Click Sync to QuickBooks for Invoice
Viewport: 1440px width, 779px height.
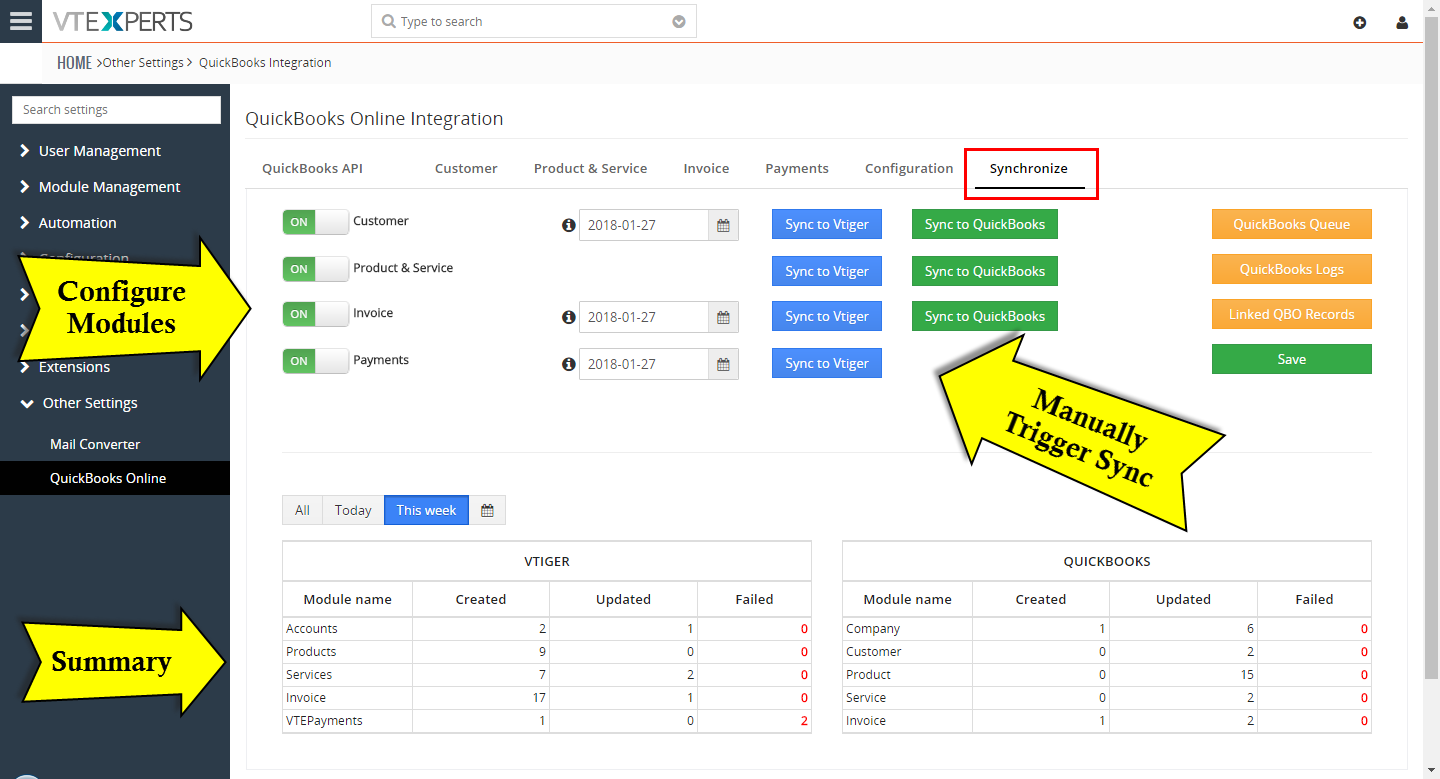tap(985, 316)
